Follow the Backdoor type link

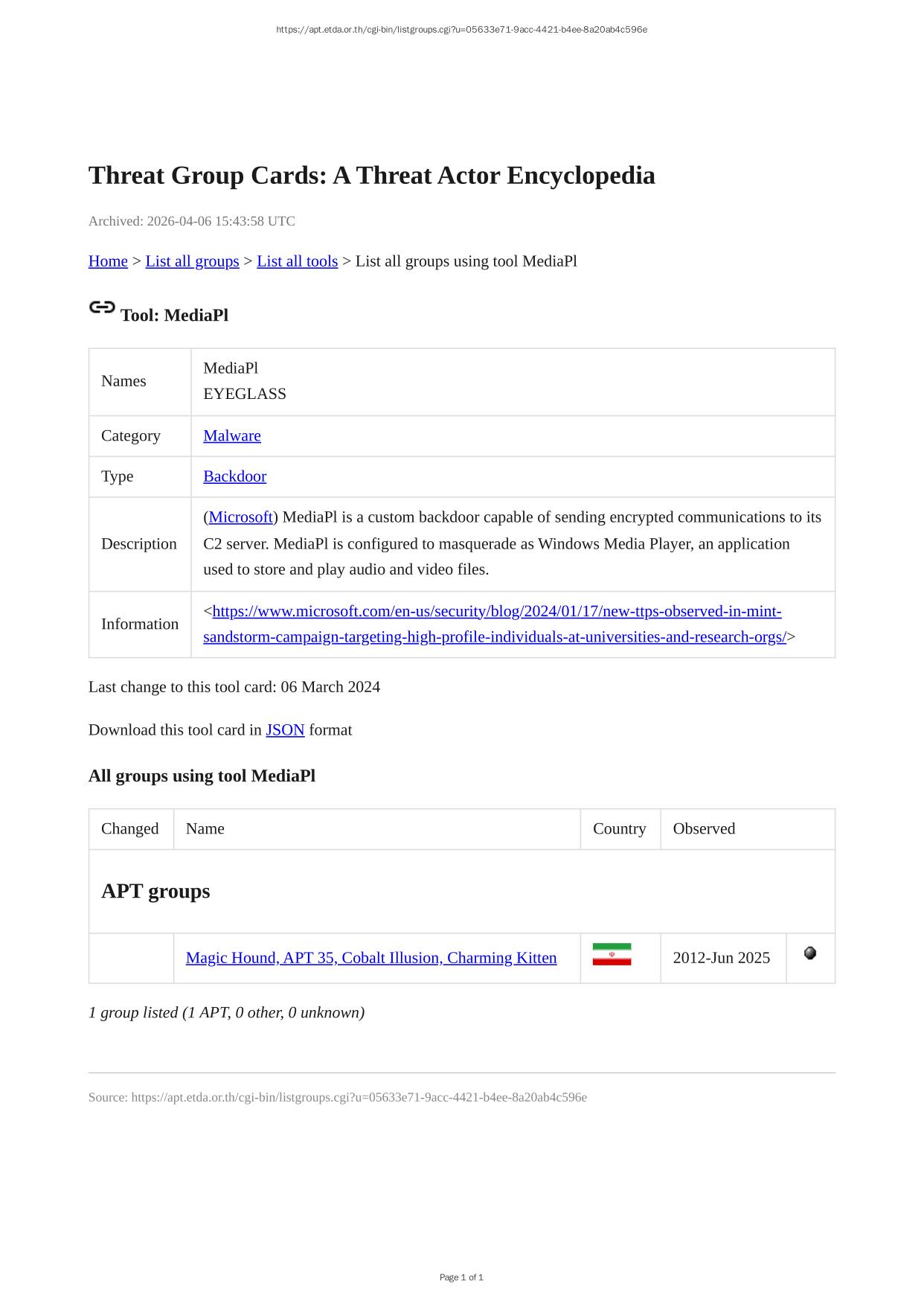234,476
